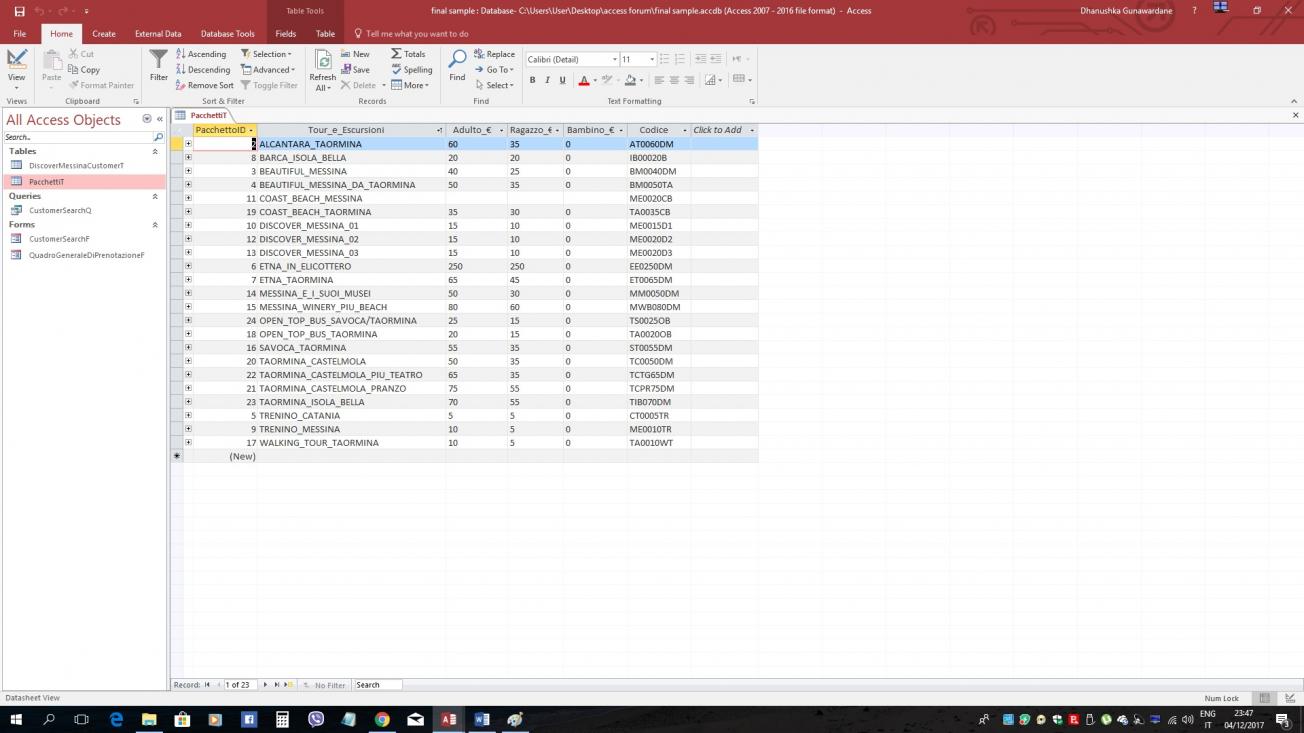Open the Calibri font name dropdown
Image resolution: width=1304 pixels, height=733 pixels.
(614, 60)
